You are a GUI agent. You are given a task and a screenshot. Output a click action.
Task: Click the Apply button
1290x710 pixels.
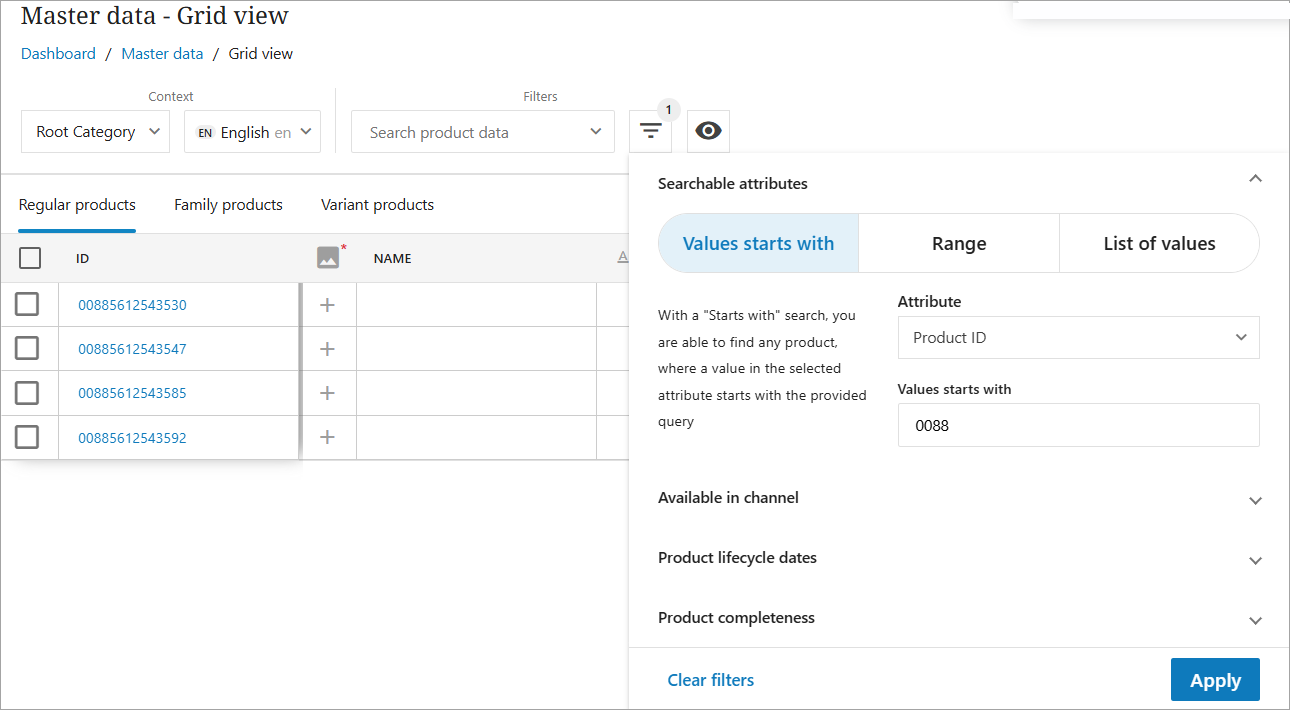[1214, 680]
